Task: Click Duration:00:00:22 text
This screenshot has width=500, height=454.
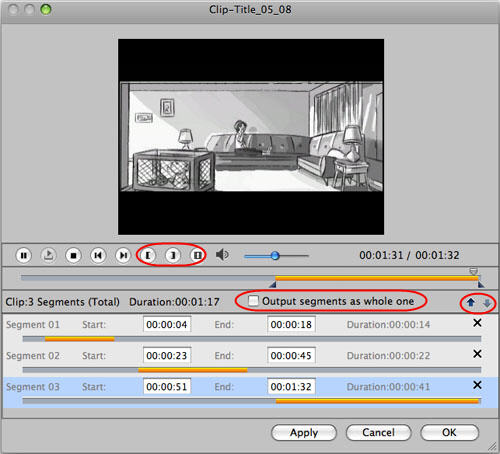Action: pyautogui.click(x=388, y=356)
